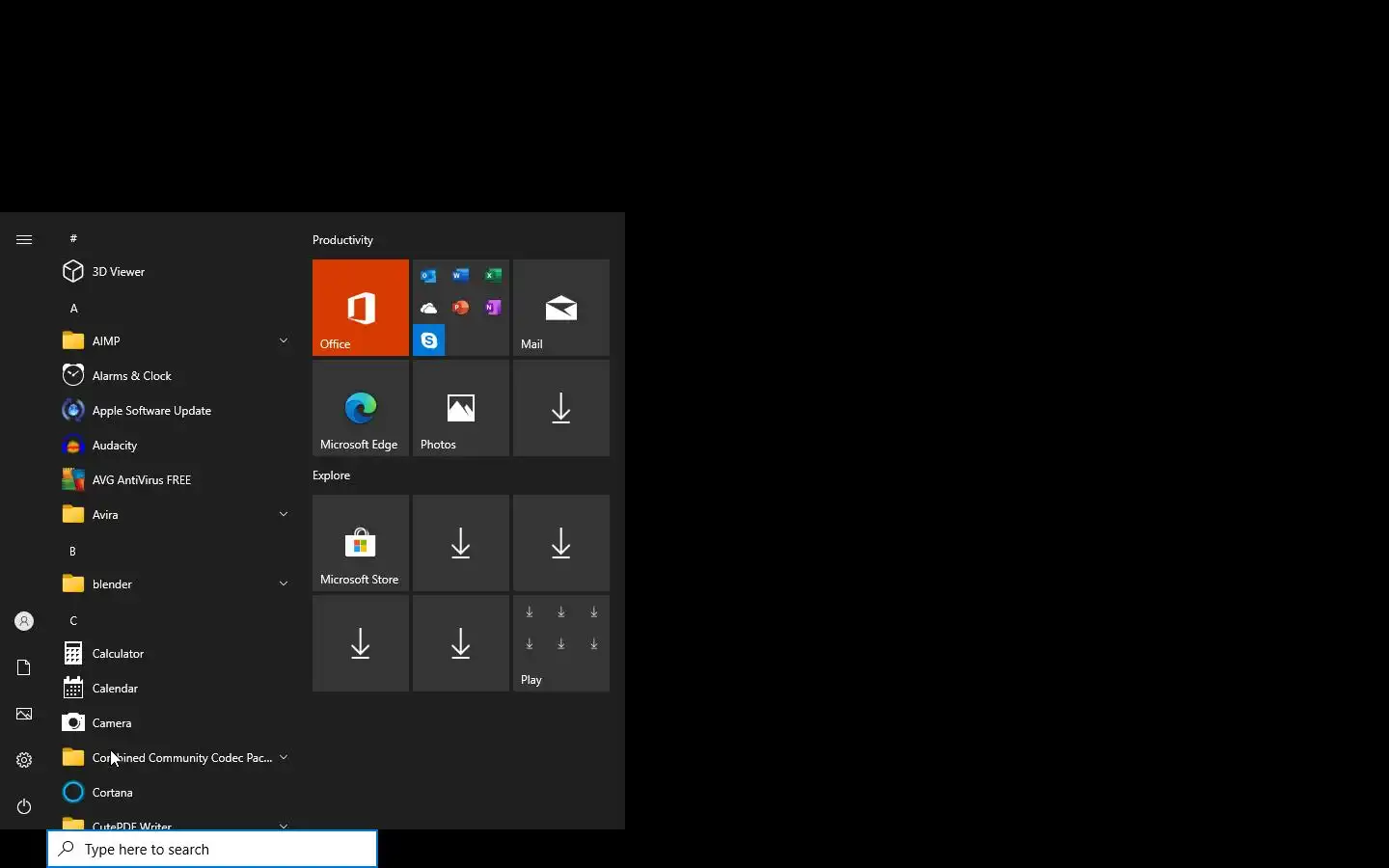
Task: Expand the AIMP folder chevron
Action: pos(284,341)
